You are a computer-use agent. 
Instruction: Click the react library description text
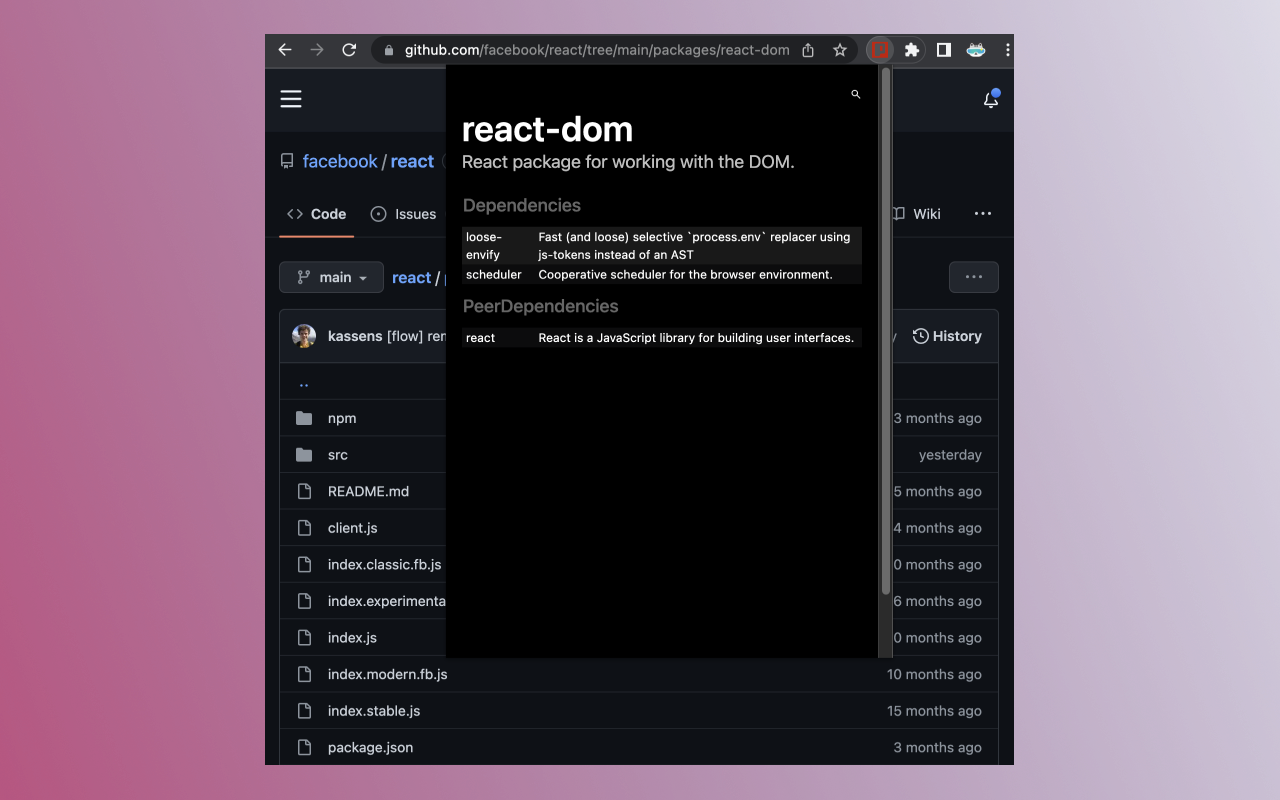[x=696, y=338]
